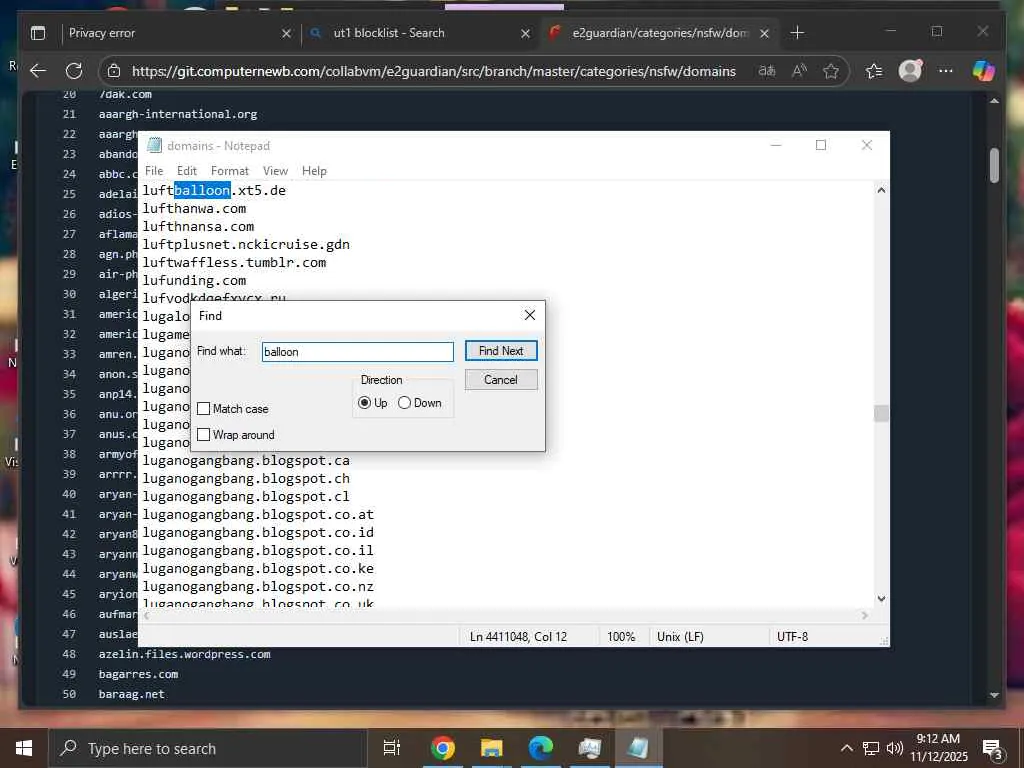Click Unix (LF) in status bar
The width and height of the screenshot is (1024, 768).
tap(680, 637)
